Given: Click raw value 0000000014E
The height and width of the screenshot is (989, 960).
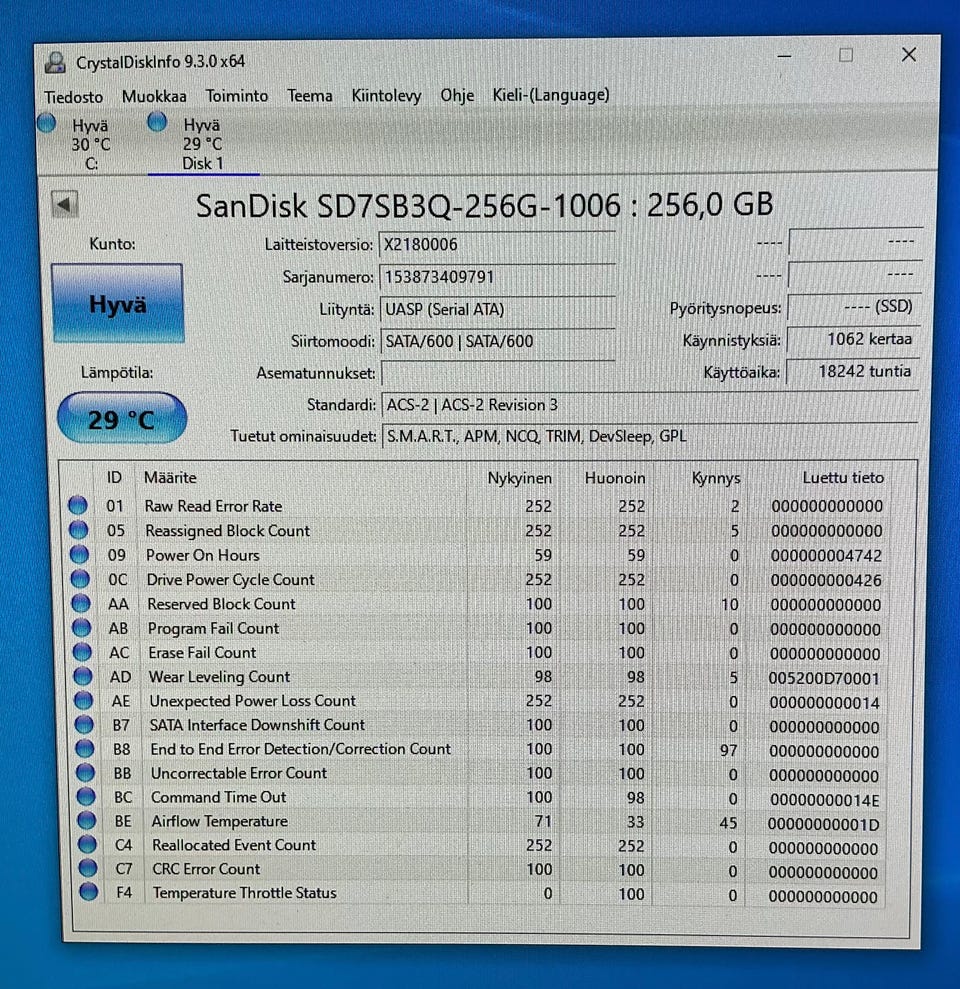Looking at the screenshot, I should coord(824,800).
